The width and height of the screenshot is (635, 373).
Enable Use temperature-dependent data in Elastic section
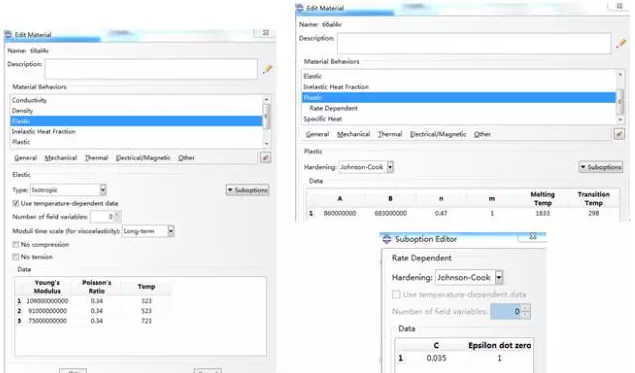point(16,203)
